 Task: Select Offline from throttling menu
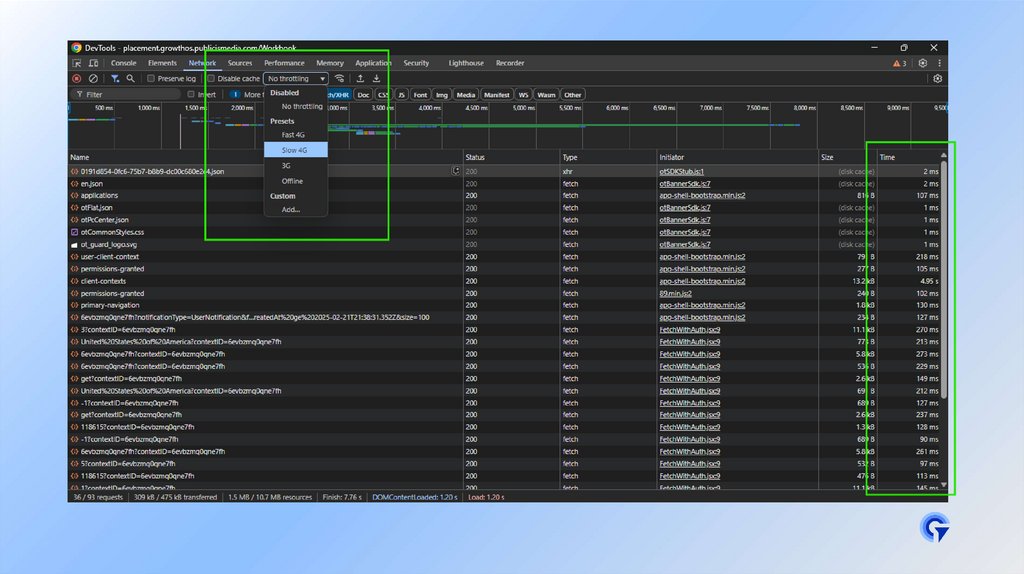tap(292, 181)
